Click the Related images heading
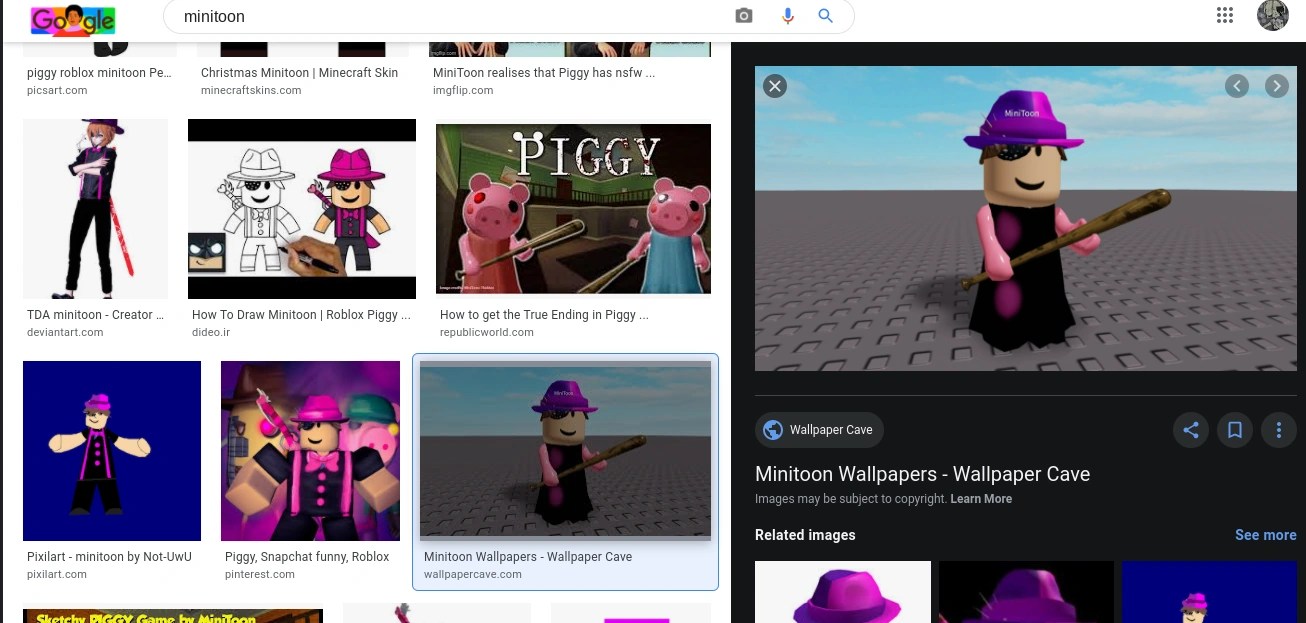 pyautogui.click(x=805, y=535)
